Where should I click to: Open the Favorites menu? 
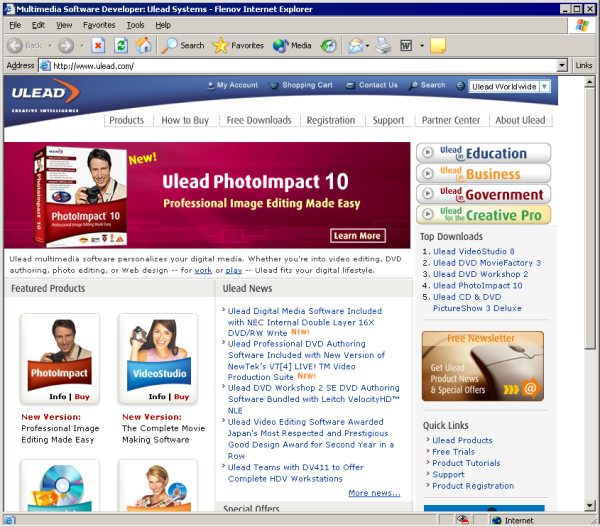click(x=99, y=25)
